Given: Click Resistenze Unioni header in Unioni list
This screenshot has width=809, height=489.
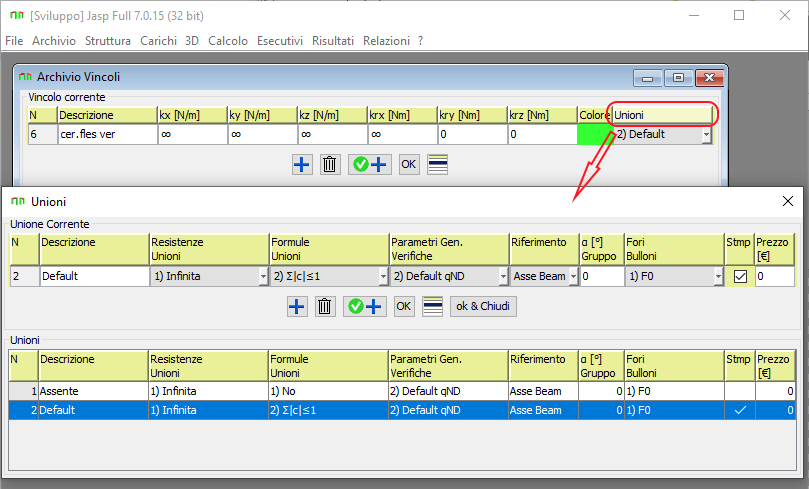Looking at the screenshot, I should coord(208,366).
